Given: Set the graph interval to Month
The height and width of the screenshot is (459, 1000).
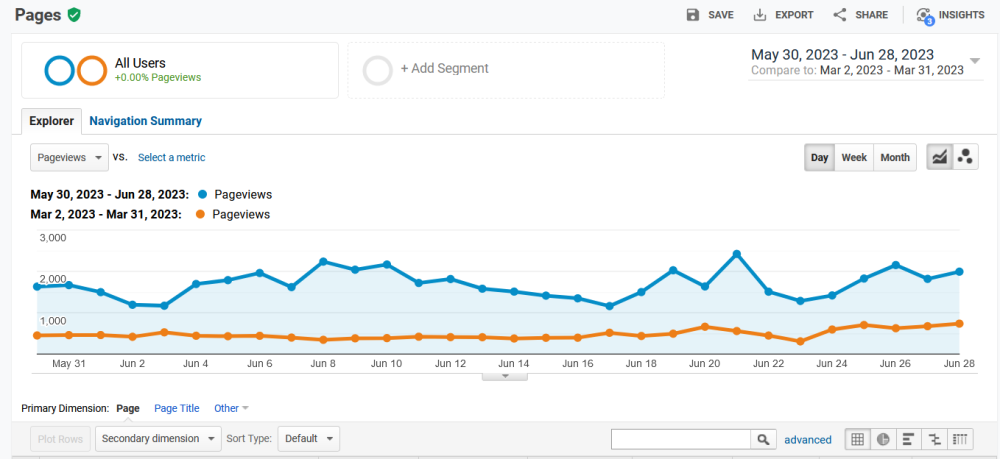Looking at the screenshot, I should (x=895, y=157).
